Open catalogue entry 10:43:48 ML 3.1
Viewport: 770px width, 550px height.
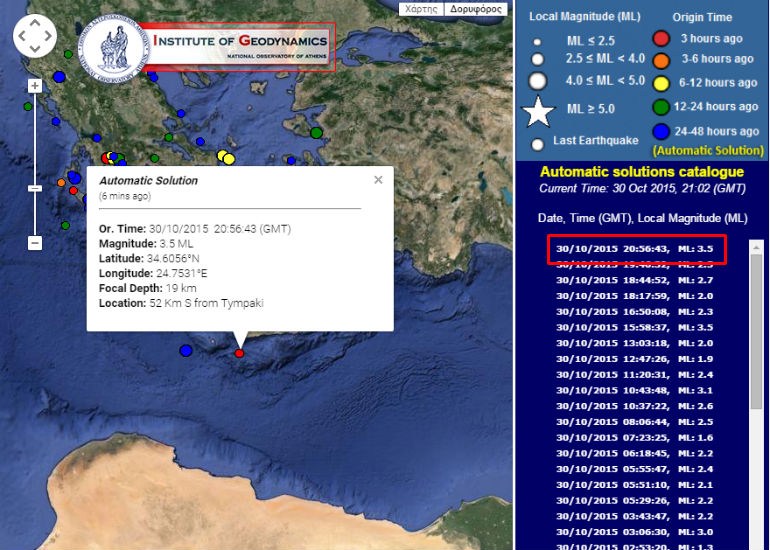click(634, 390)
